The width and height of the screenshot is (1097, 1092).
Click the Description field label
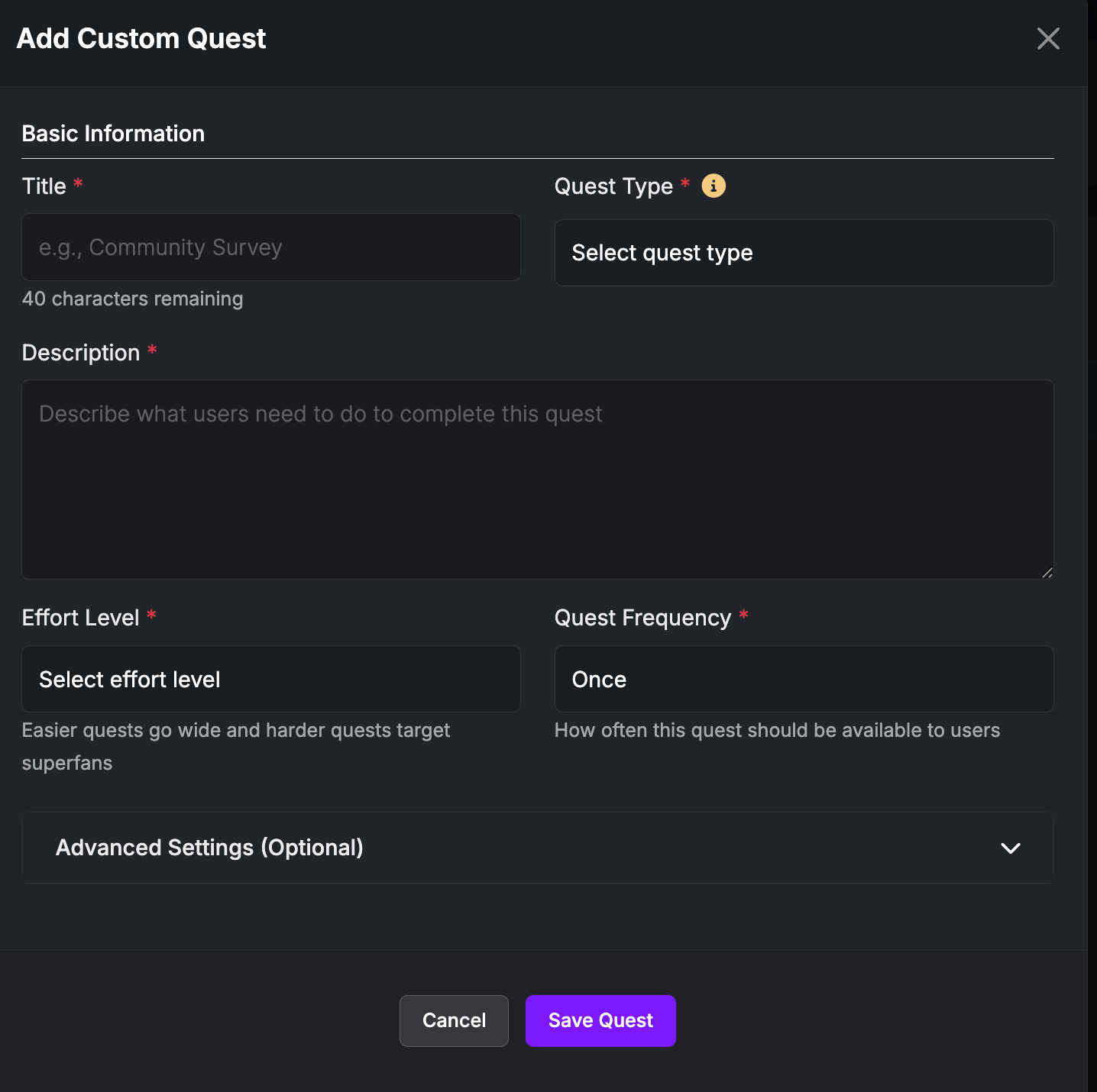coord(81,353)
